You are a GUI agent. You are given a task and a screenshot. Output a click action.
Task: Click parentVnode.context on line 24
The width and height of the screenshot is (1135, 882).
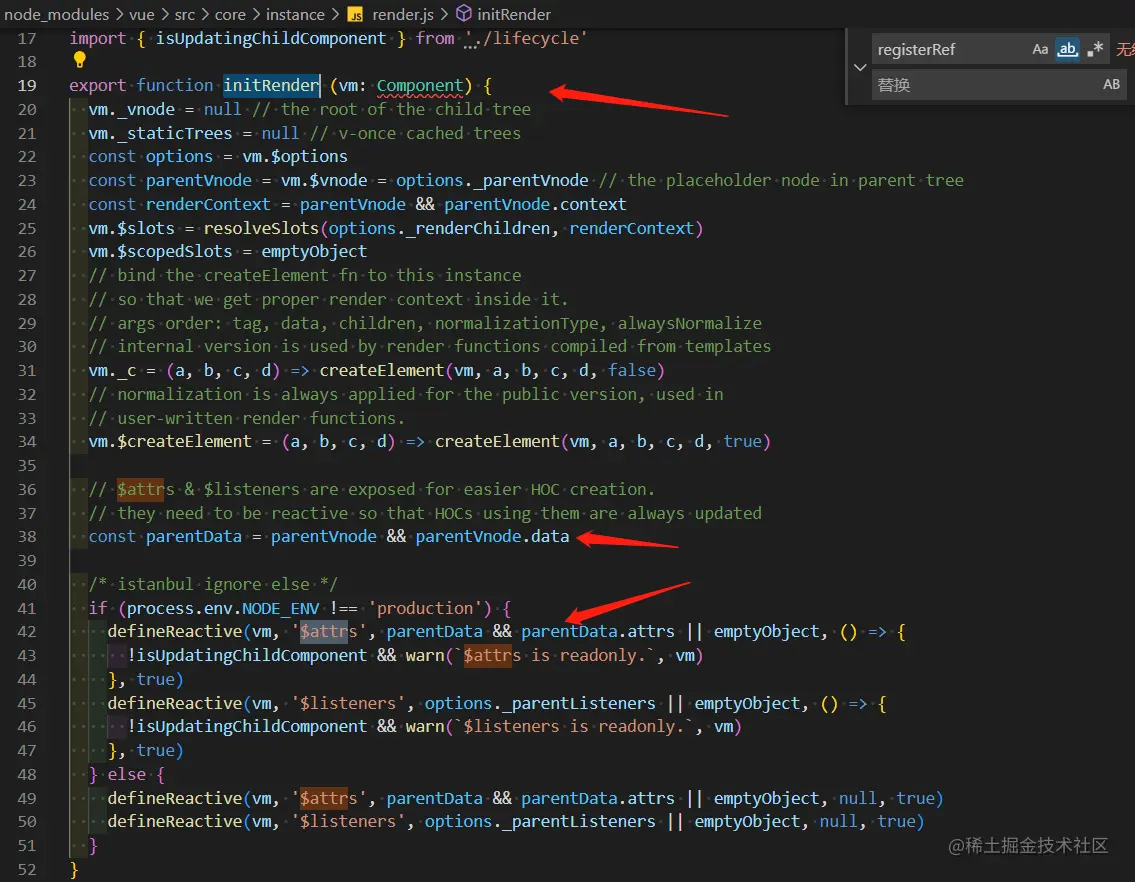pos(536,204)
